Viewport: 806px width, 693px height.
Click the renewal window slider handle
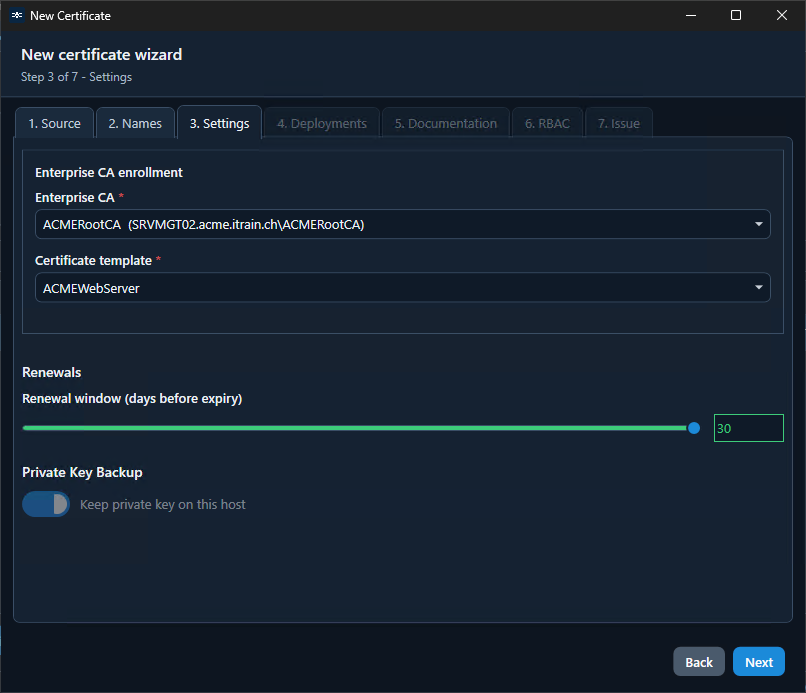(694, 428)
